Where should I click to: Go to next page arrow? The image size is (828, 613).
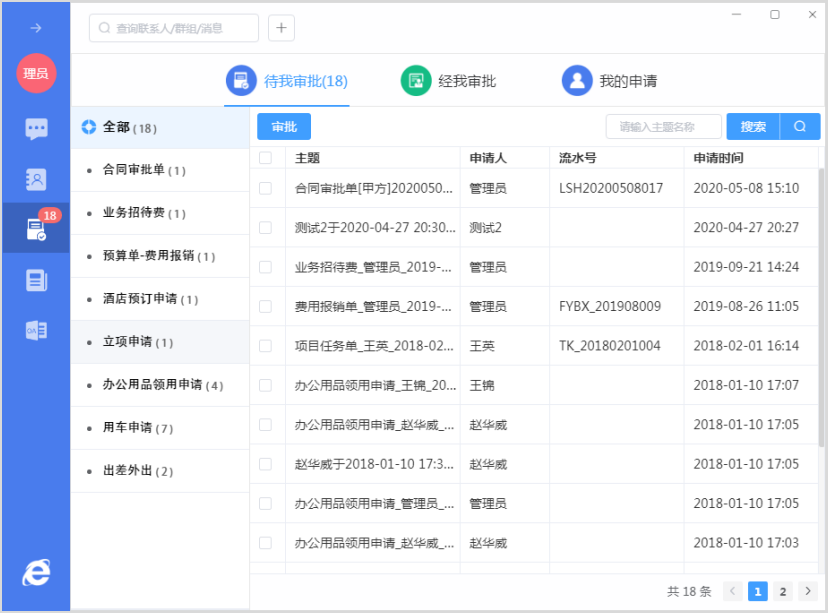[x=808, y=592]
